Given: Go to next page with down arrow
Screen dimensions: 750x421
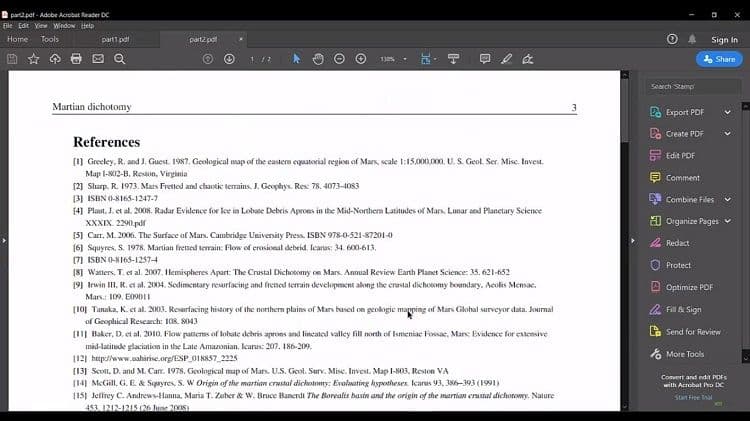Looking at the screenshot, I should 229,59.
